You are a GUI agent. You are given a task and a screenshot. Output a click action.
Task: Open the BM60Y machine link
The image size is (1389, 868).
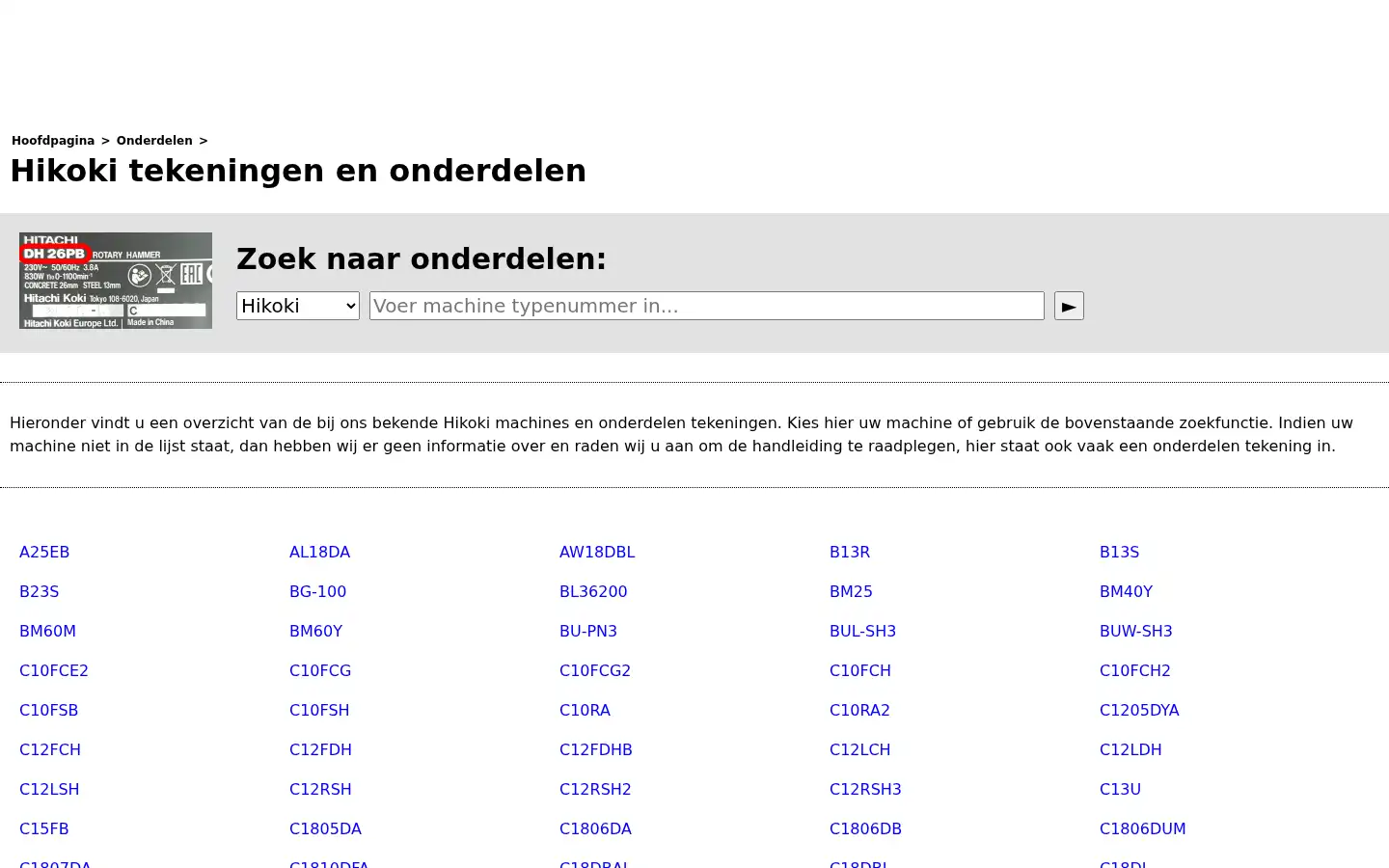click(315, 632)
